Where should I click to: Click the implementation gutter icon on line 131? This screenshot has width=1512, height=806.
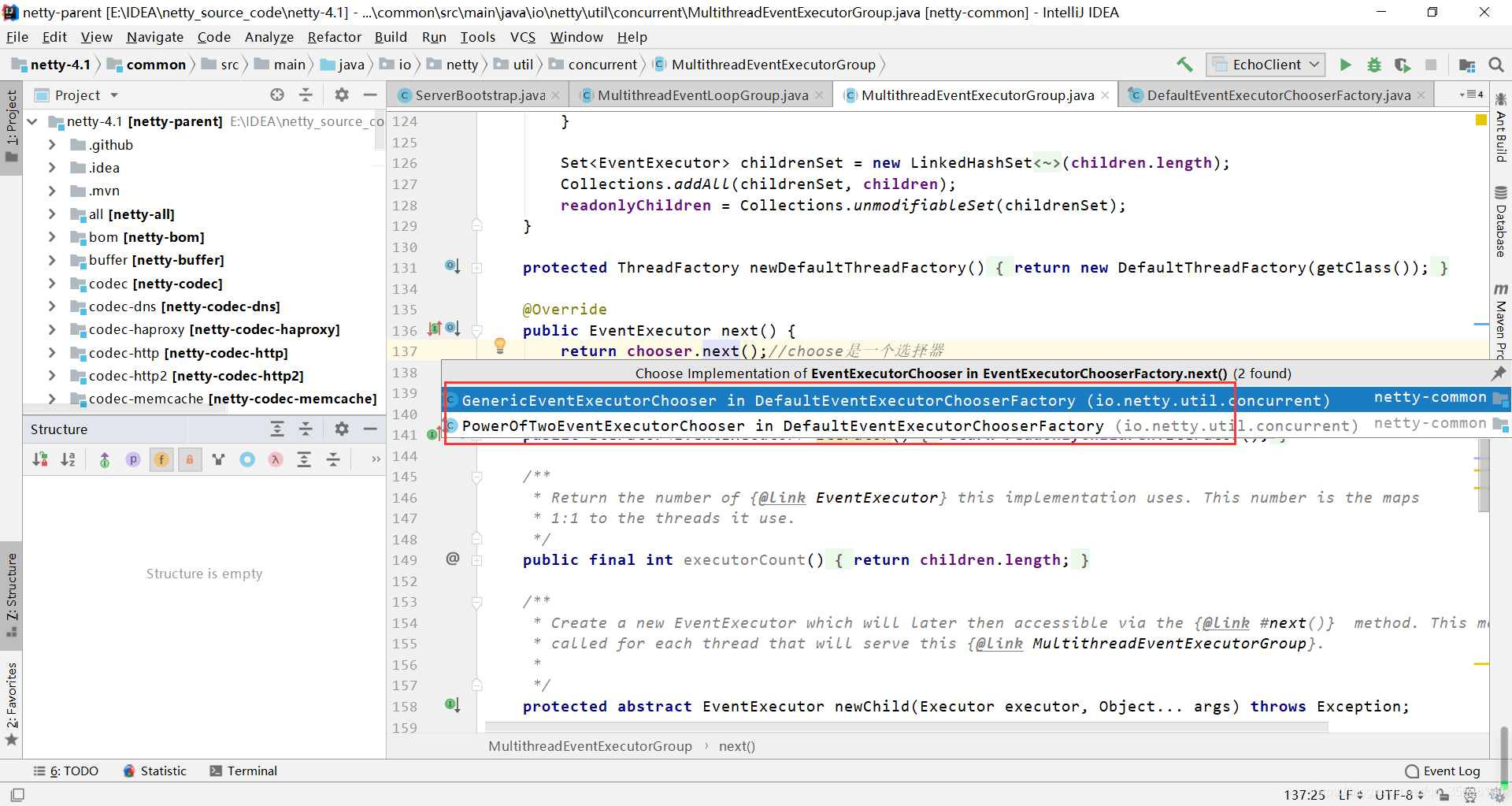452,266
